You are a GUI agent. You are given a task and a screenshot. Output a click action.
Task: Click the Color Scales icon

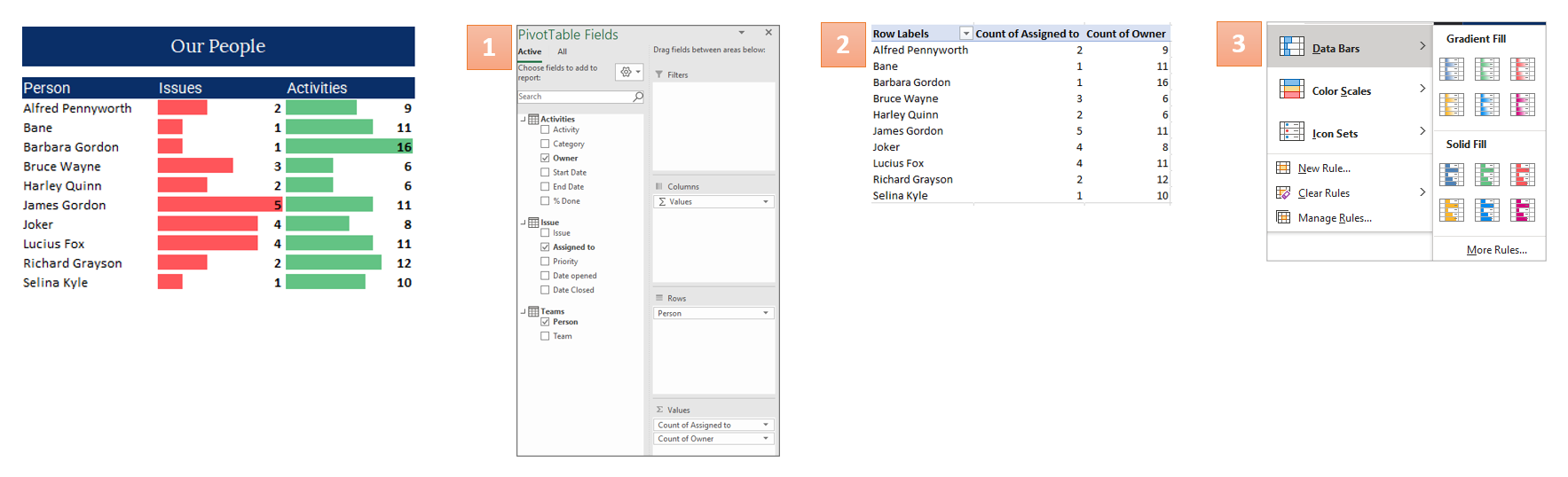[x=1292, y=90]
